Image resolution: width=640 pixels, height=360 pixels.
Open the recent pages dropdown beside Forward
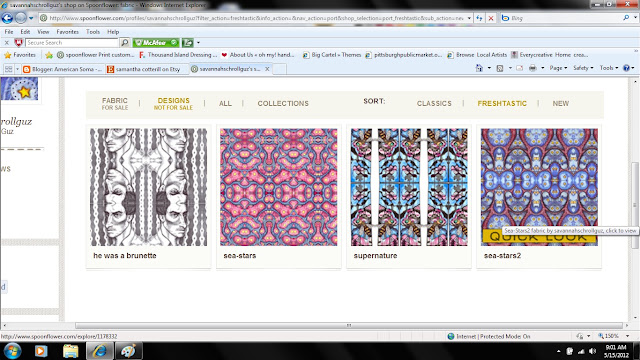[31, 18]
